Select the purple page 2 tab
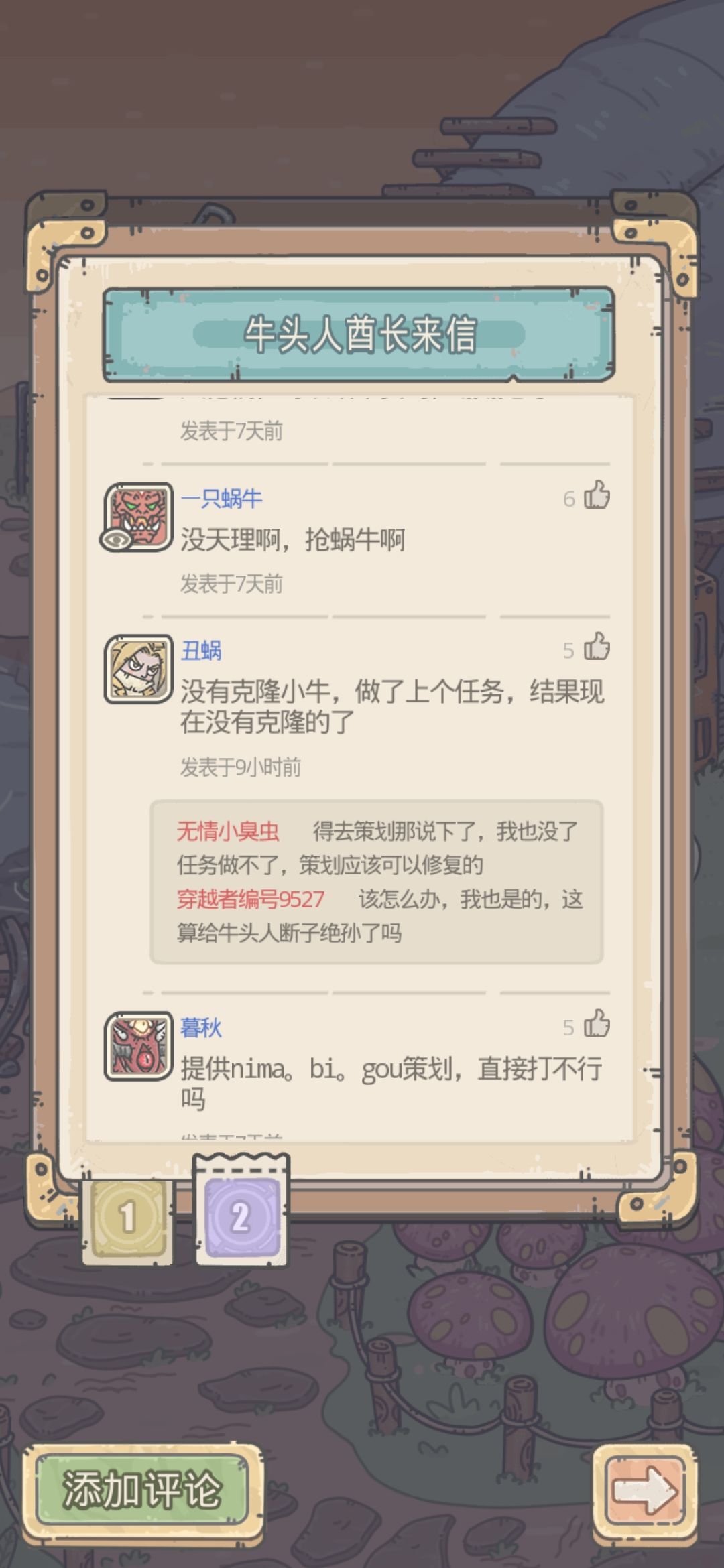This screenshot has height=1568, width=724. tap(241, 1213)
